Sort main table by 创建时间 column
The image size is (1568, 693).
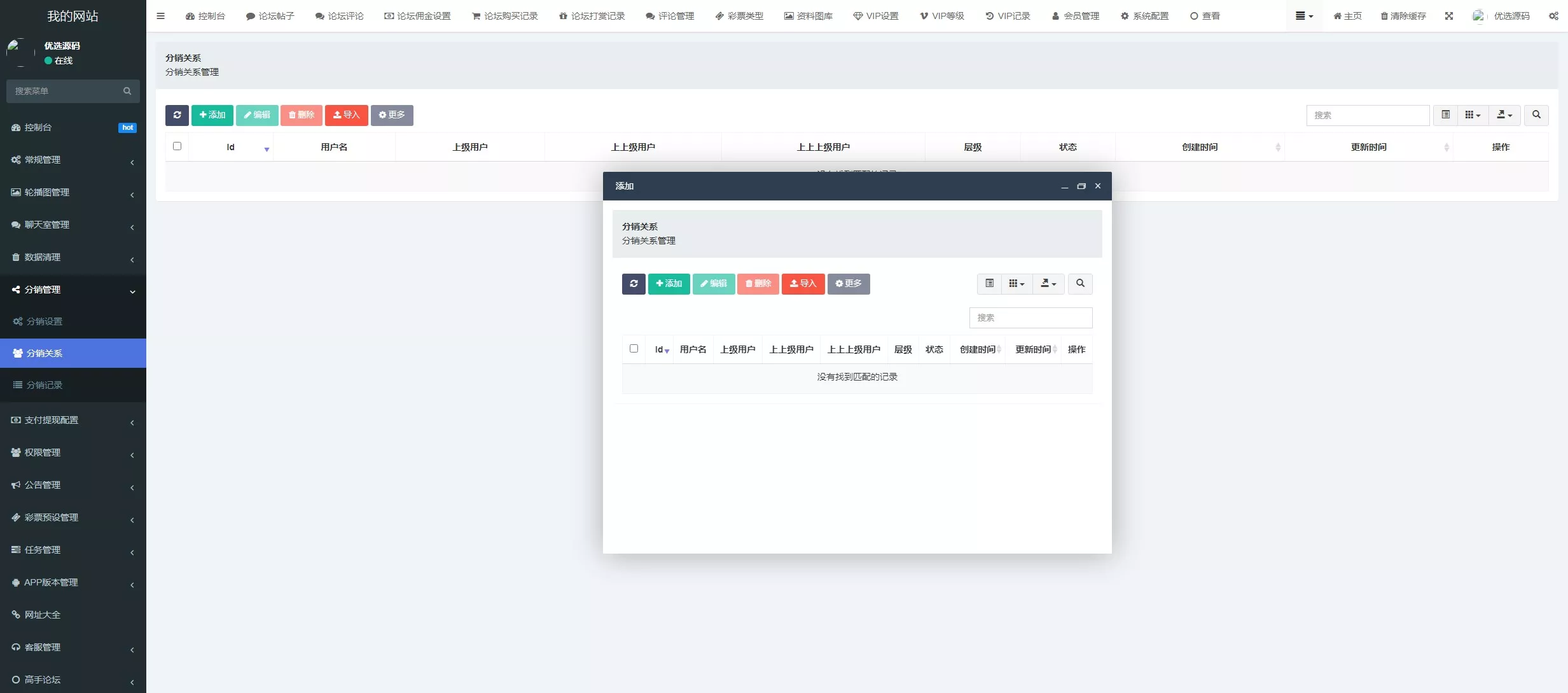tap(1200, 147)
